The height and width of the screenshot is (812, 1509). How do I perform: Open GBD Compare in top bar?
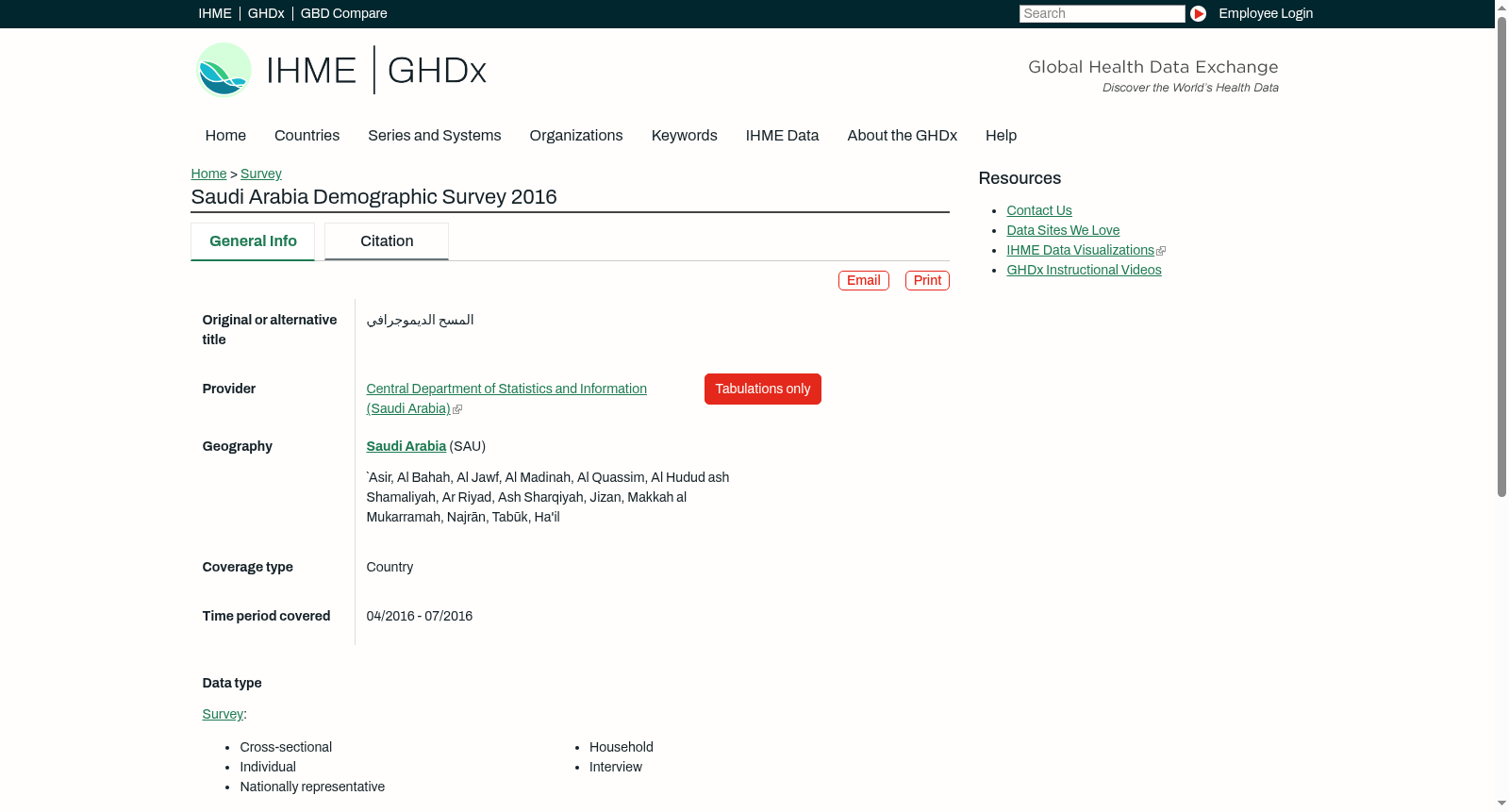tap(344, 13)
